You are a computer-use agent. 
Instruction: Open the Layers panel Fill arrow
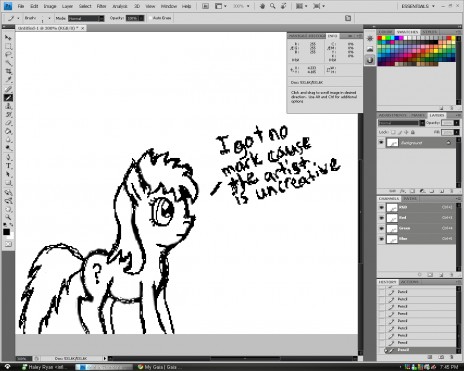(456, 132)
